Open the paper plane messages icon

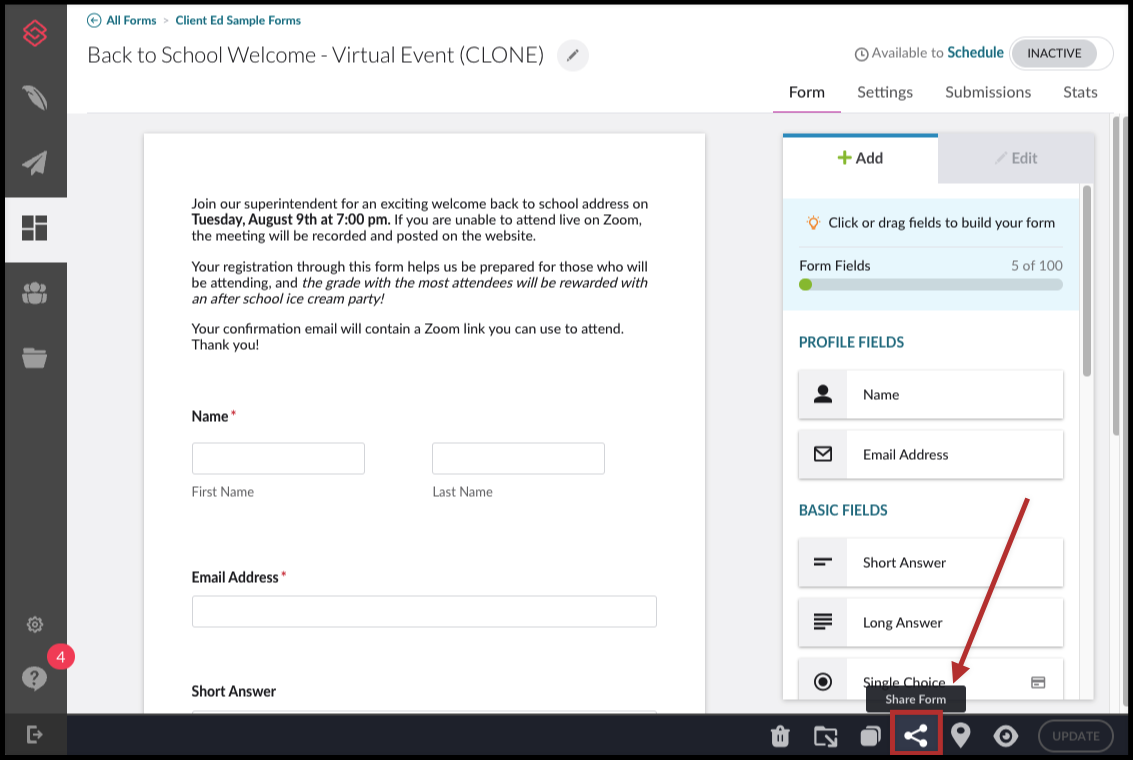[x=35, y=163]
